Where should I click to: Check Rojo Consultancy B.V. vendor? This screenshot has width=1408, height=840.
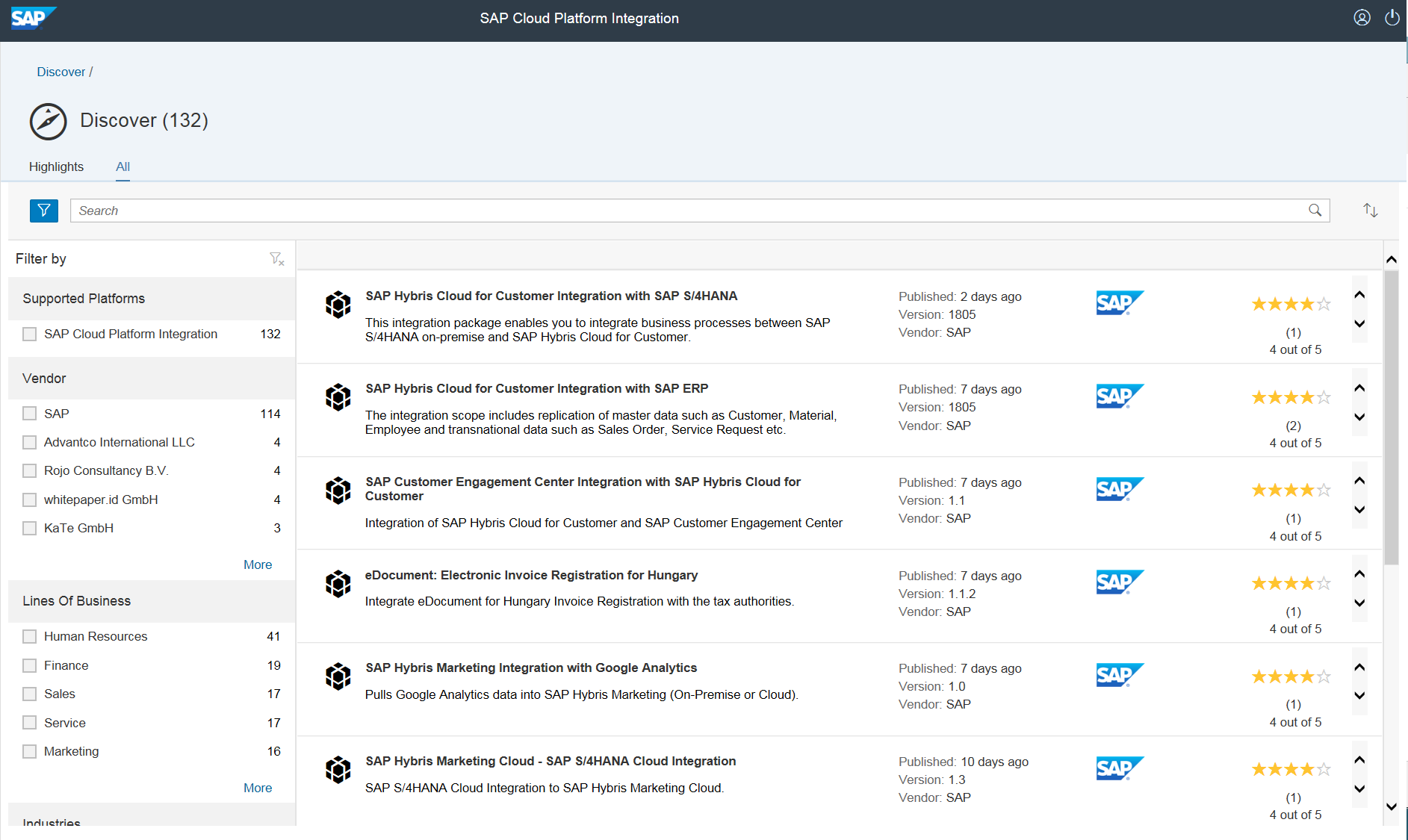(x=30, y=471)
